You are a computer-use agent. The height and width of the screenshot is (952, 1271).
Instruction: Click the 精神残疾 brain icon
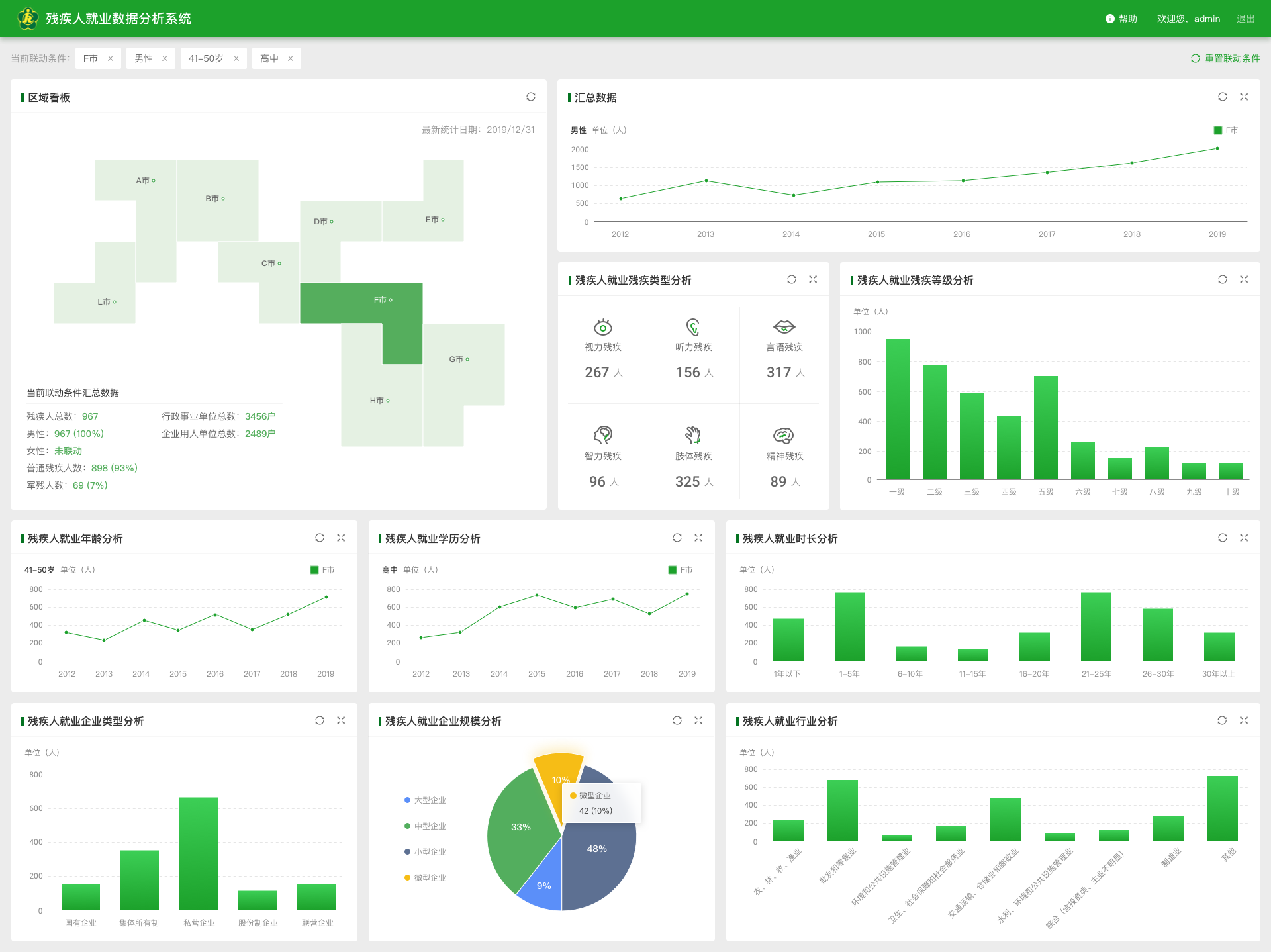click(x=784, y=435)
